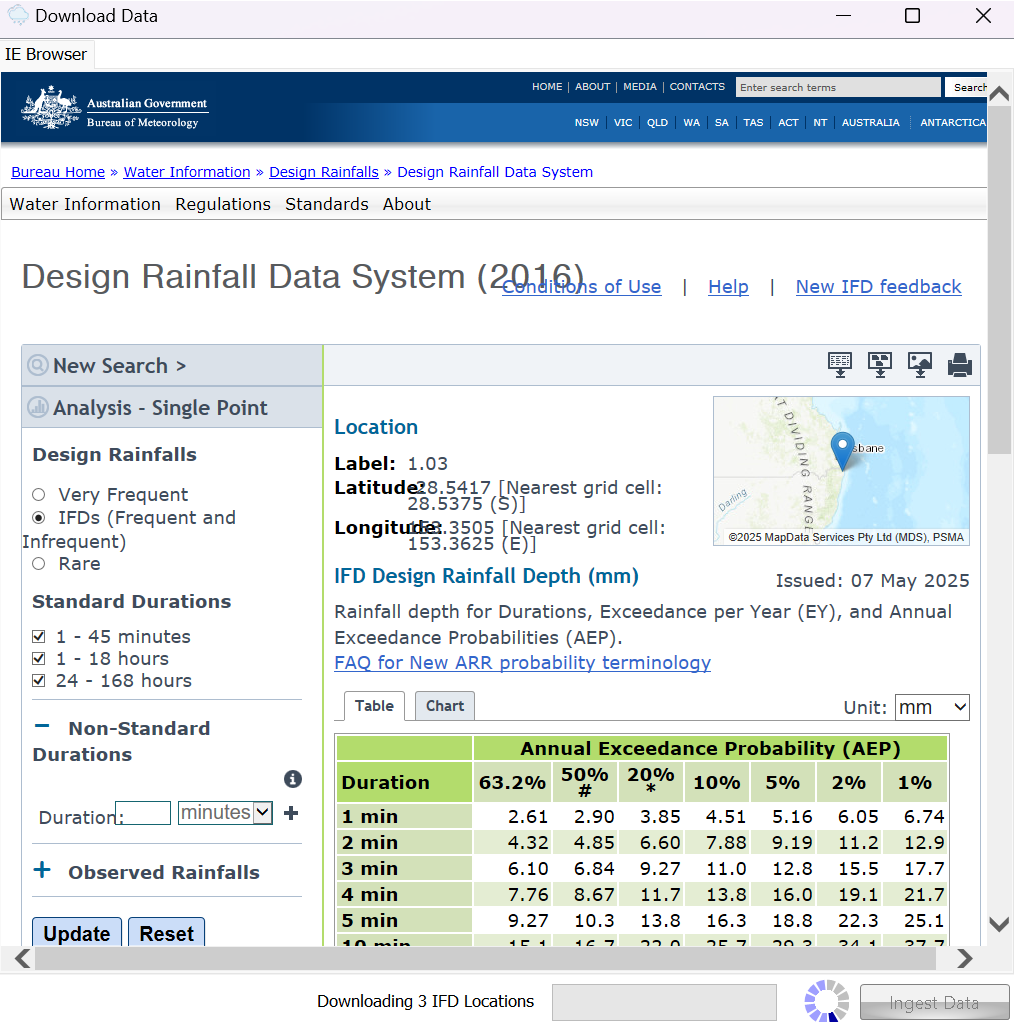The image size is (1014, 1022).
Task: Uncheck the 1 - 45 minutes duration
Action: 38,636
